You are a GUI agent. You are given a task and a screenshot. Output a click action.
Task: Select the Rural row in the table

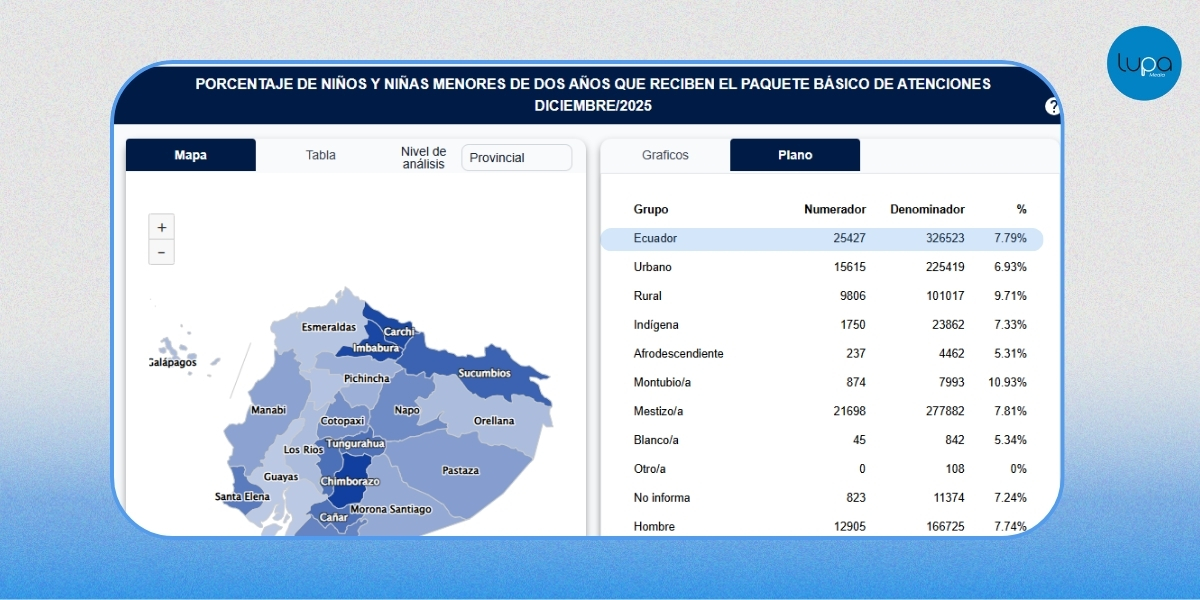(822, 296)
